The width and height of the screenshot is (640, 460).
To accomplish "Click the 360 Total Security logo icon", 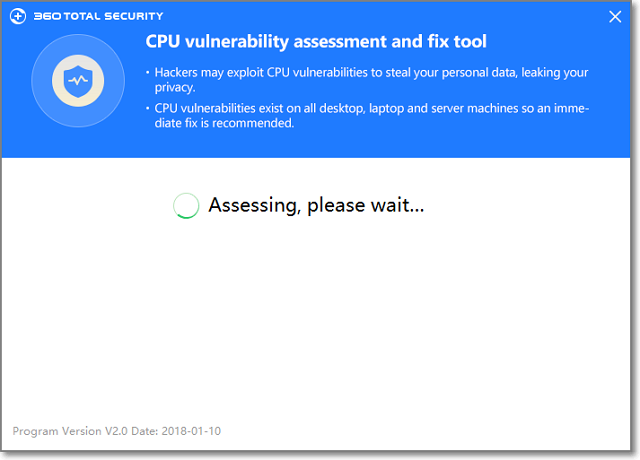I will tap(19, 16).
